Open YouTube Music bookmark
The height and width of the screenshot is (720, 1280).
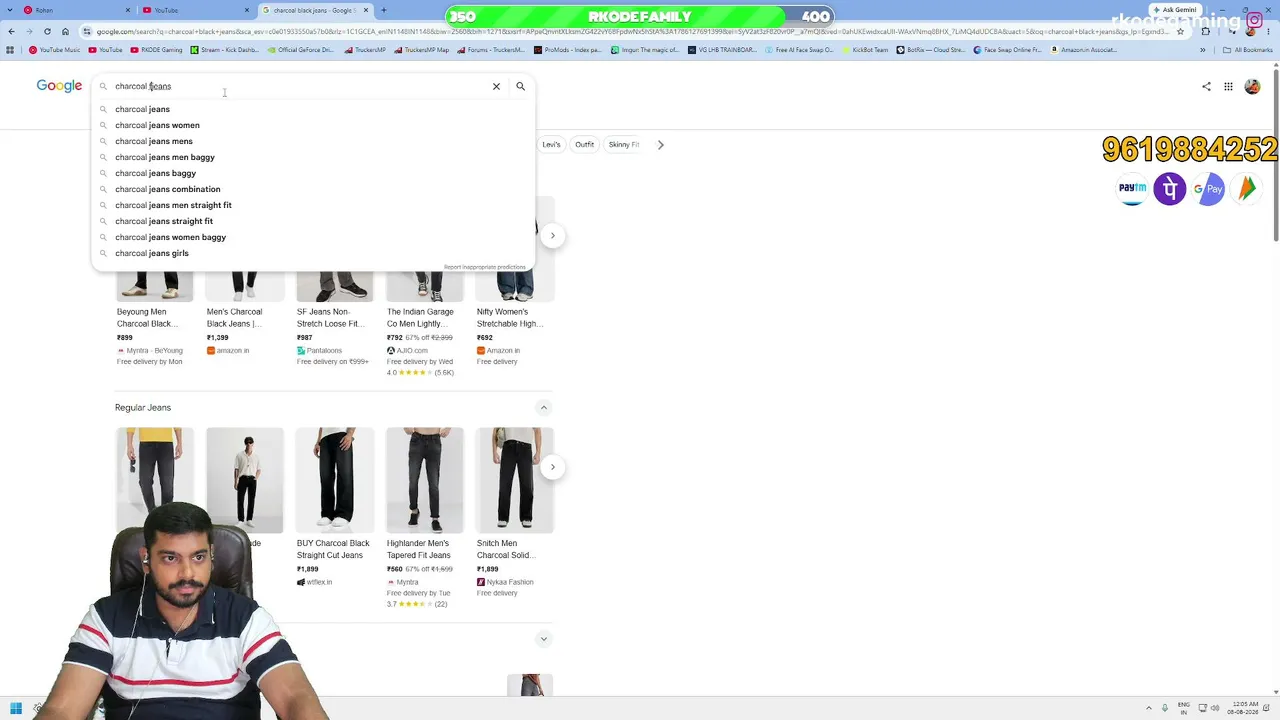pos(54,50)
